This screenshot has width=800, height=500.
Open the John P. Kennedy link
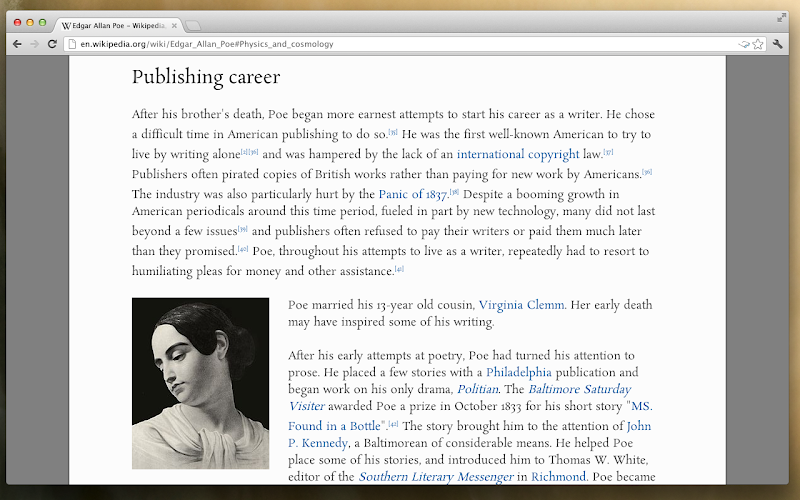pyautogui.click(x=639, y=426)
